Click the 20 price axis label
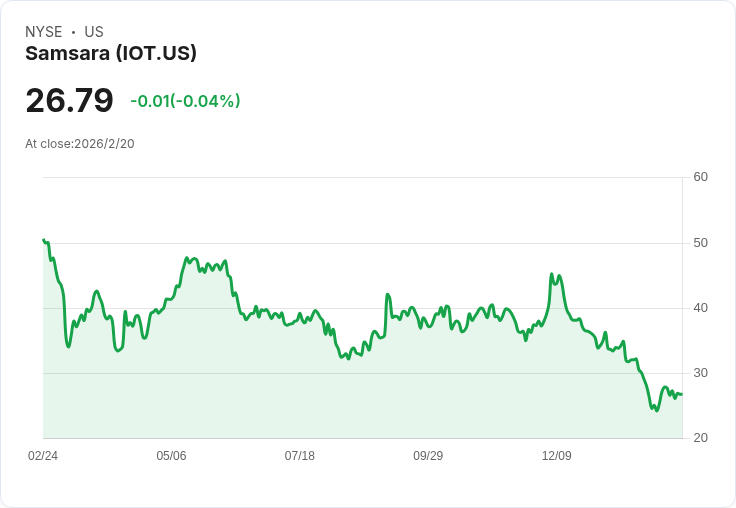 pyautogui.click(x=700, y=438)
